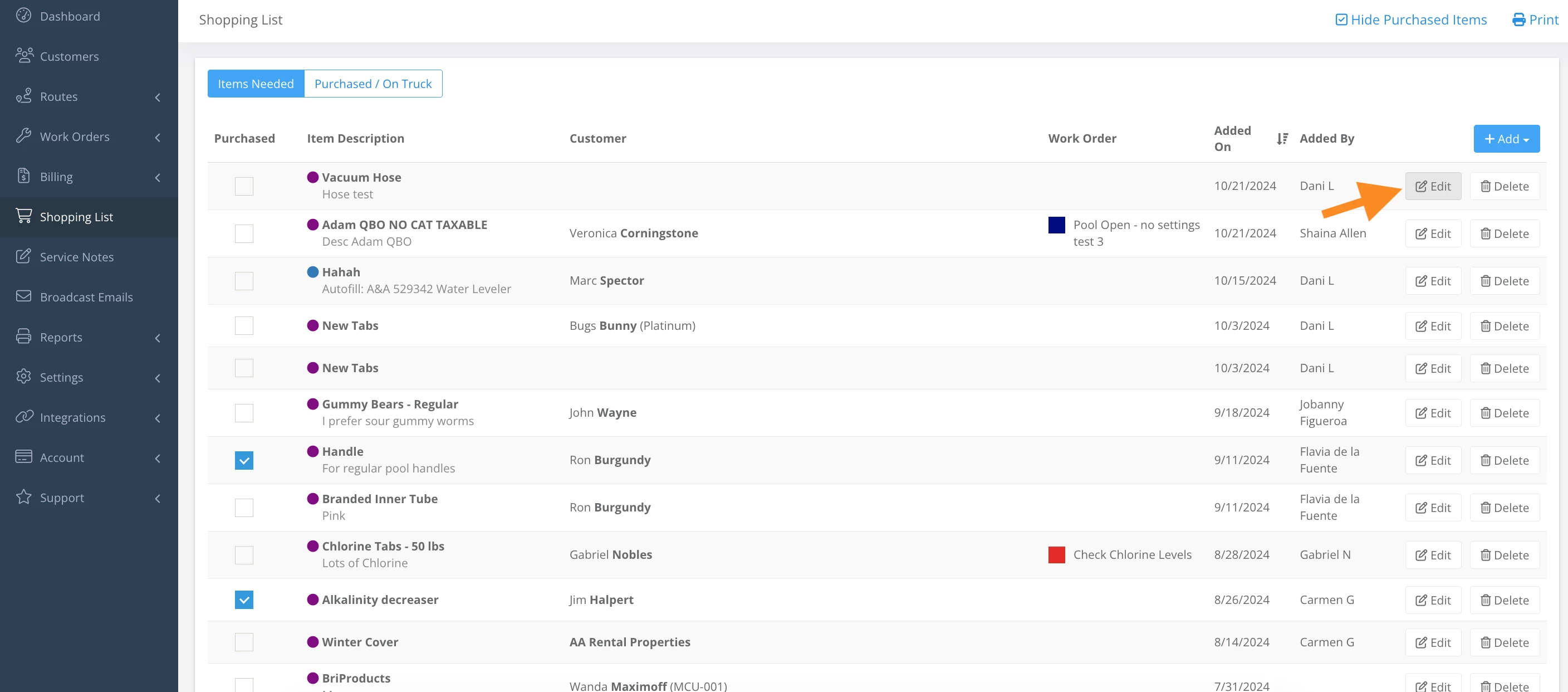Viewport: 1568px width, 692px height.
Task: Check the Vacuum Hose purchased checkbox
Action: coord(243,186)
